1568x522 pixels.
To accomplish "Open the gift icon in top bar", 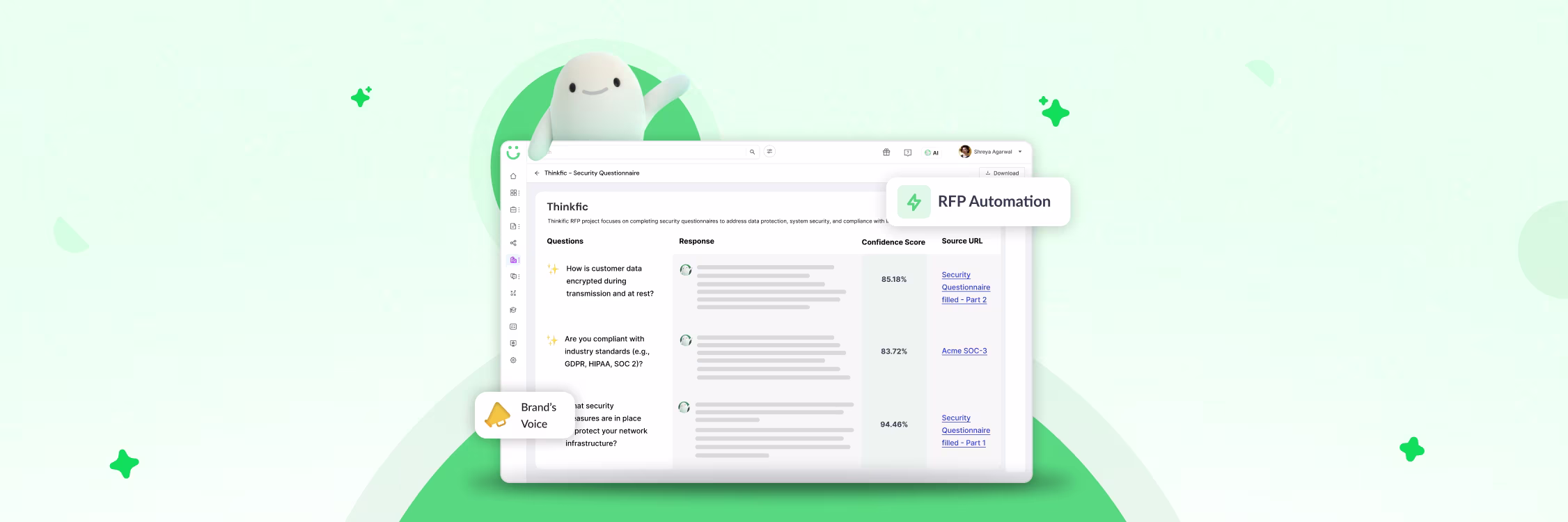I will tap(886, 152).
